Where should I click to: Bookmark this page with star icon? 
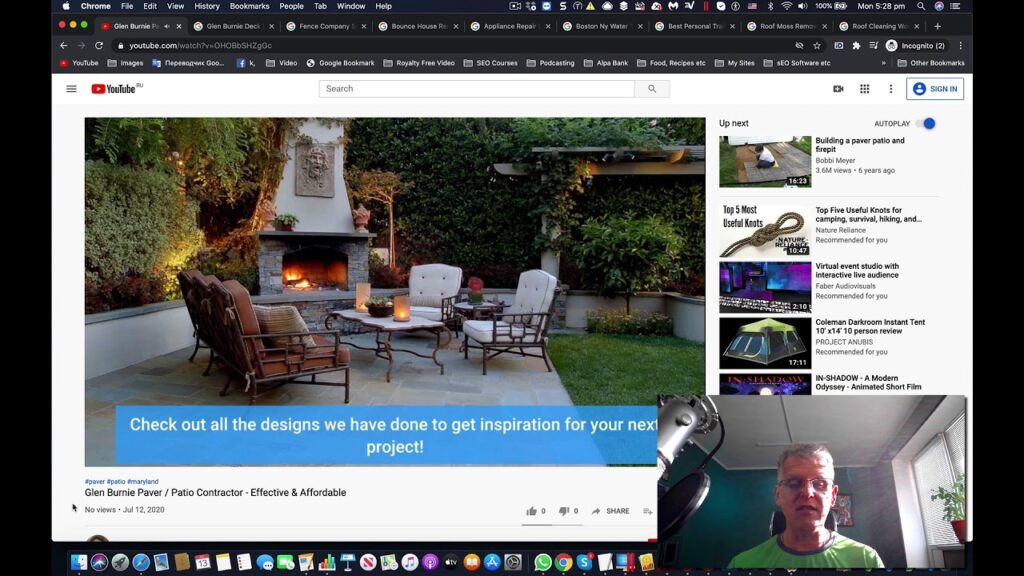(816, 46)
